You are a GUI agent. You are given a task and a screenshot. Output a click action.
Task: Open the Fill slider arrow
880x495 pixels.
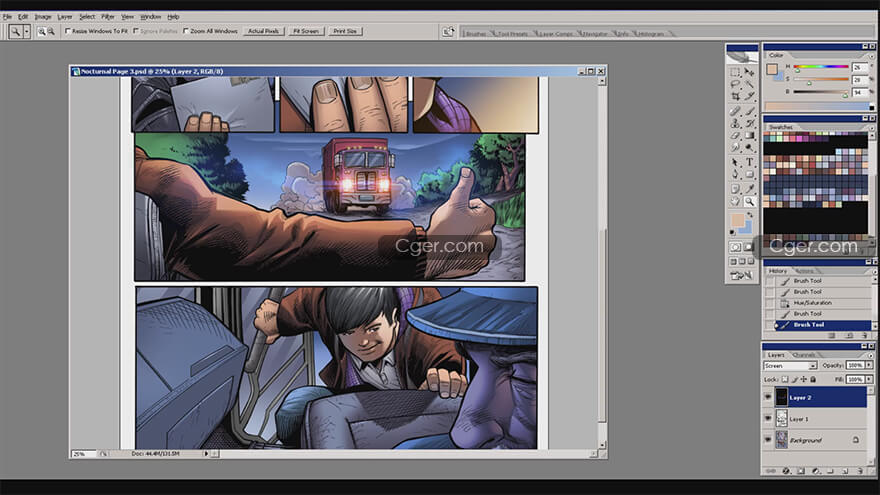tap(869, 380)
